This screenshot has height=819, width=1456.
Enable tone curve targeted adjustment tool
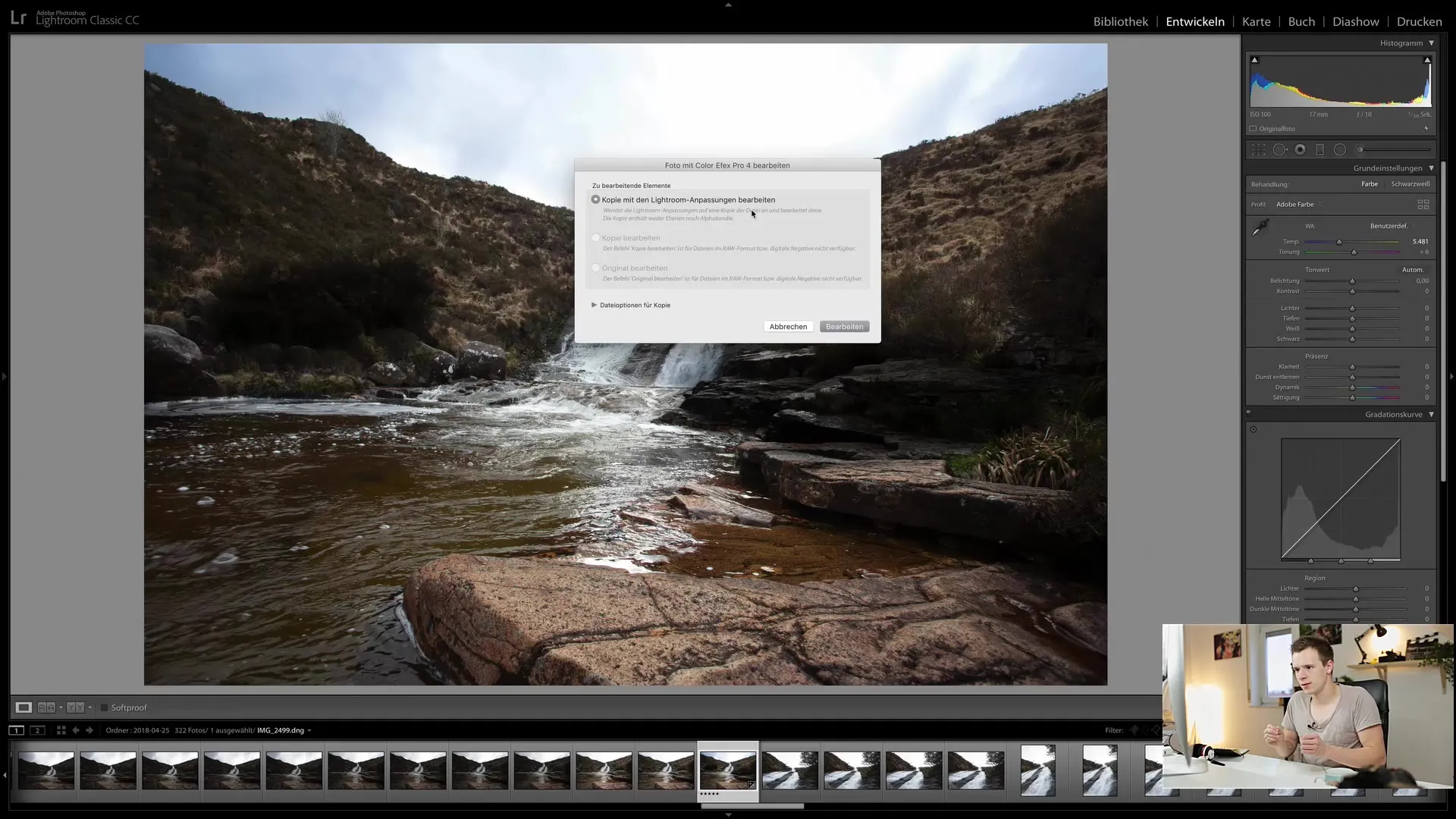click(1254, 429)
